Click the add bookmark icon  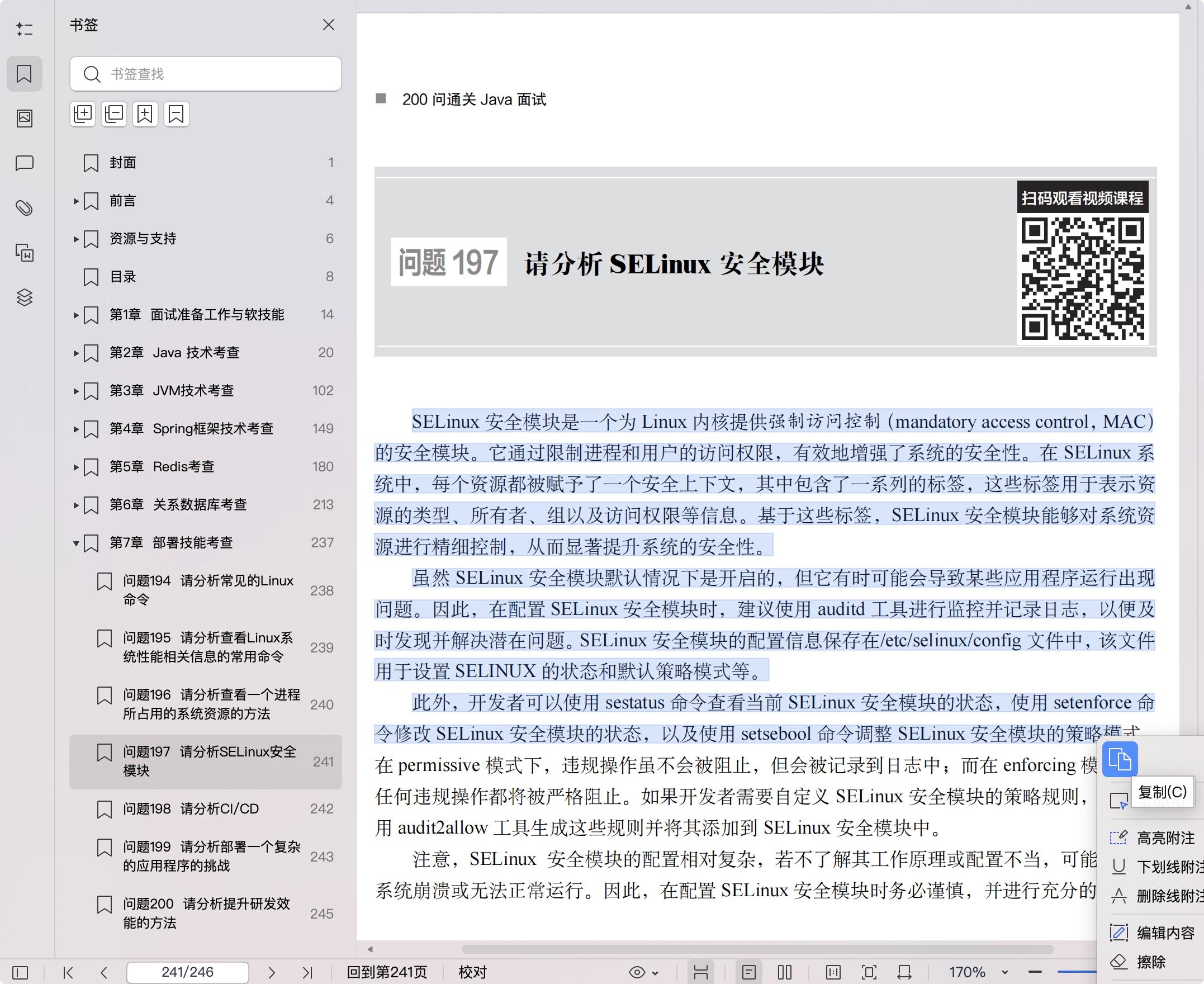pos(145,114)
